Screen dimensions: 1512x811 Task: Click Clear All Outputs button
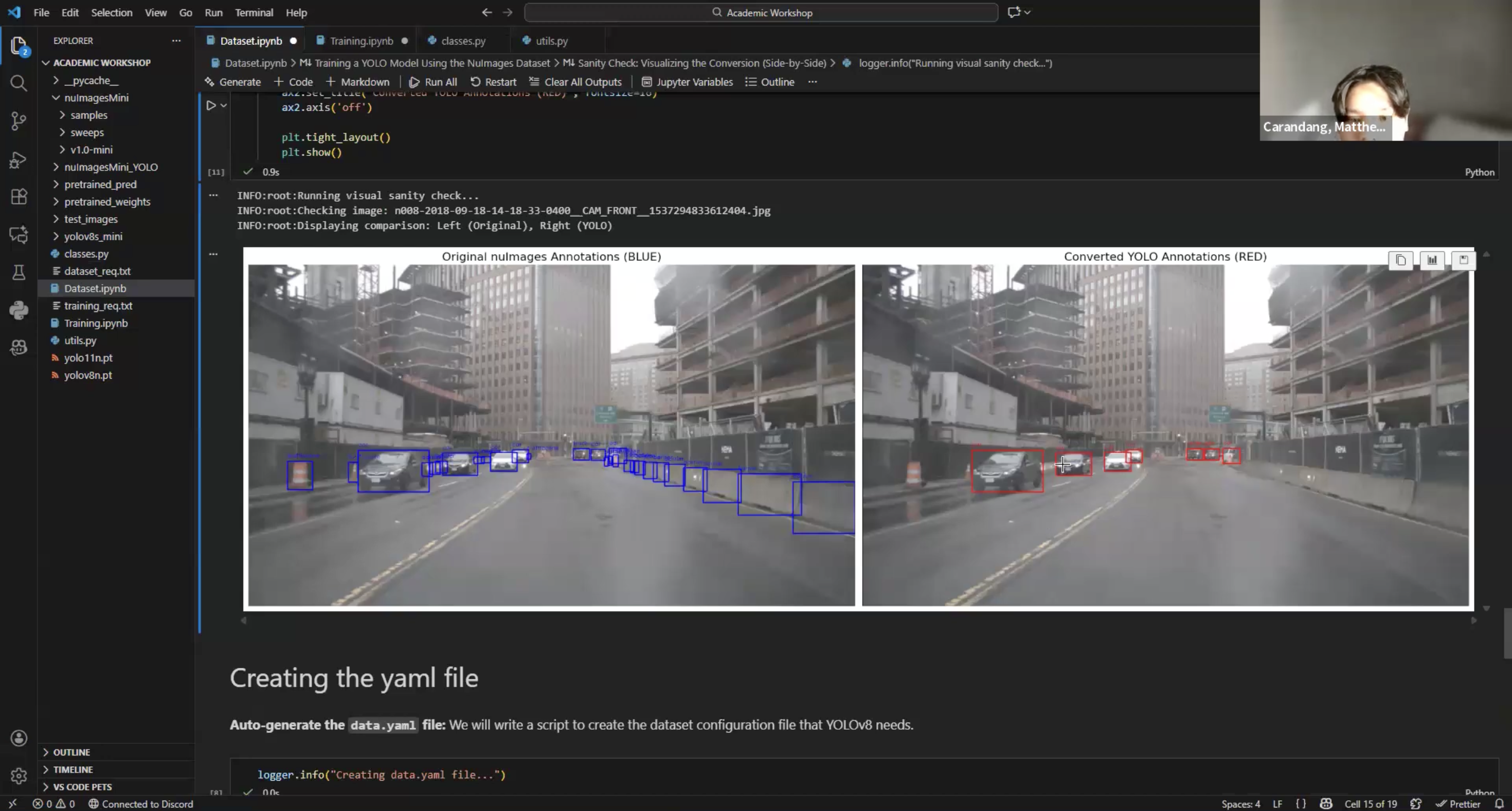[575, 82]
